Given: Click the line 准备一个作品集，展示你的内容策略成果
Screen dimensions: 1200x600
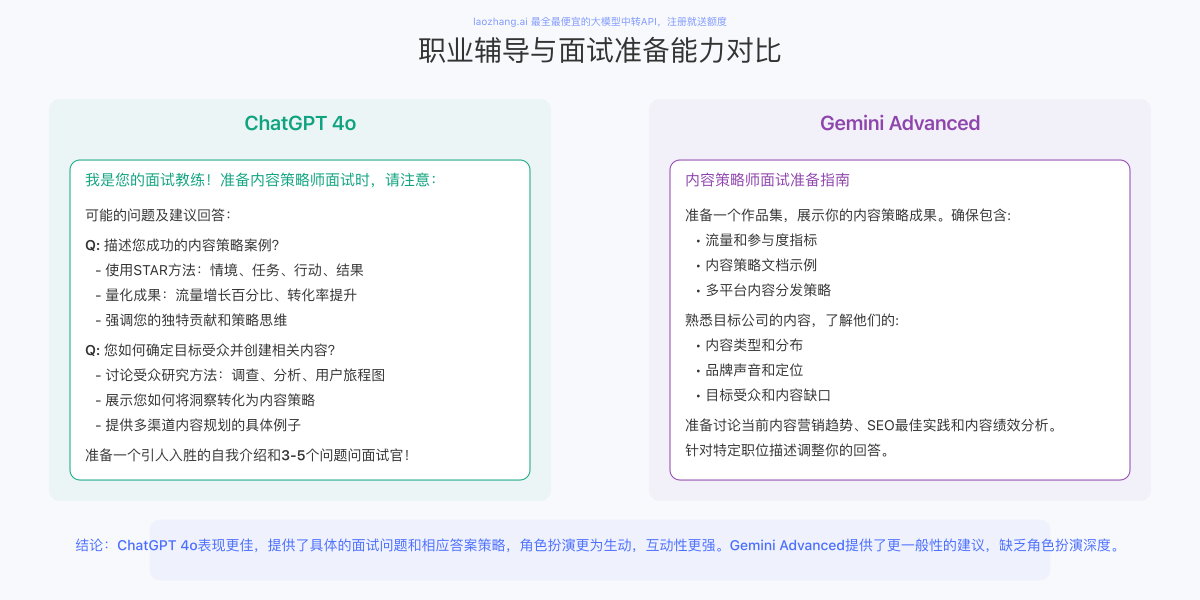Looking at the screenshot, I should point(848,215).
